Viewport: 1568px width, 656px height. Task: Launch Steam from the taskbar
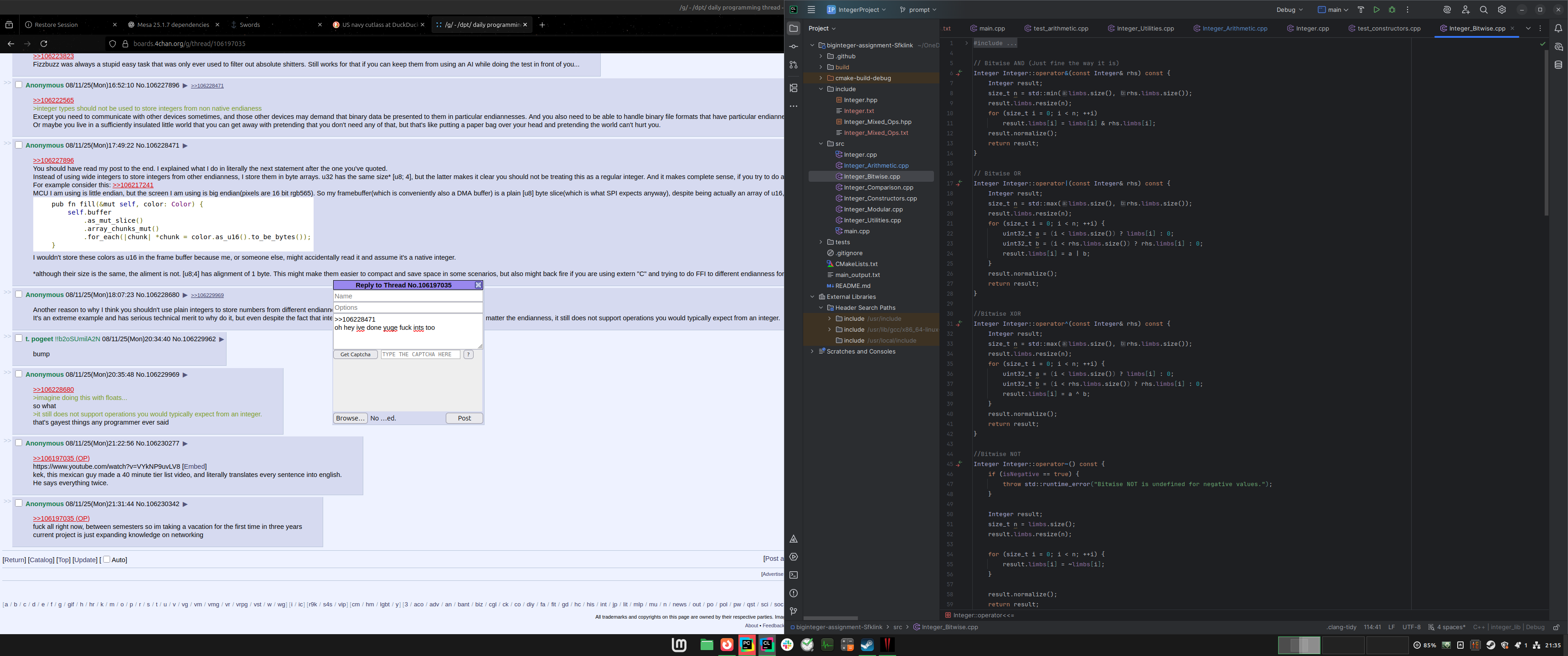(867, 645)
